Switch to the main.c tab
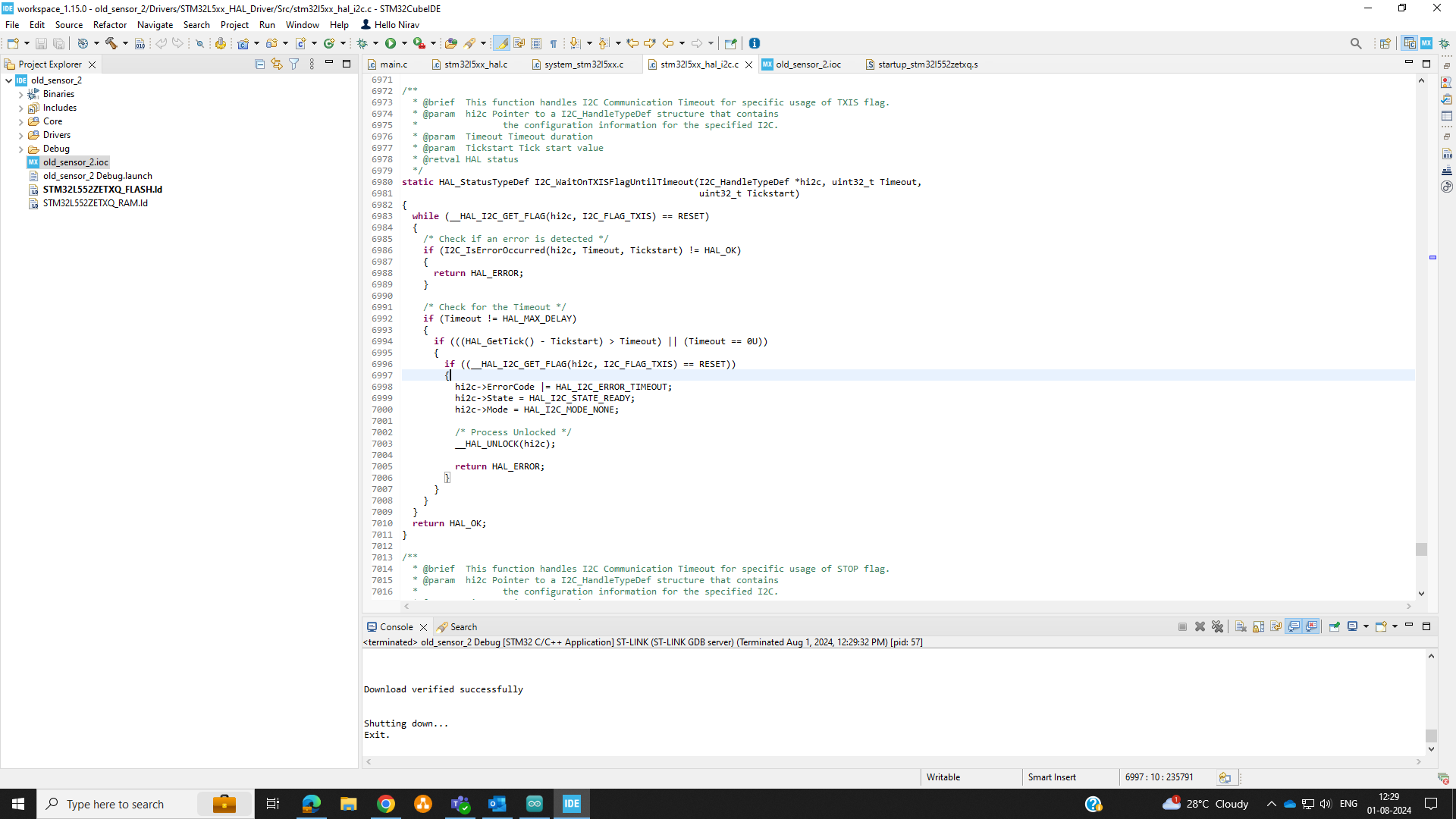The image size is (1456, 819). [x=392, y=64]
